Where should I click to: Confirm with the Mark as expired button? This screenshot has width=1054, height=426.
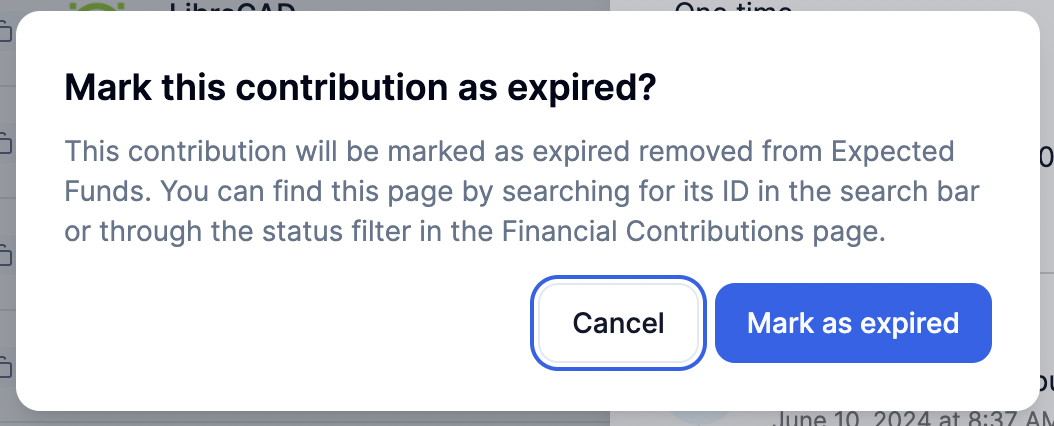point(853,323)
